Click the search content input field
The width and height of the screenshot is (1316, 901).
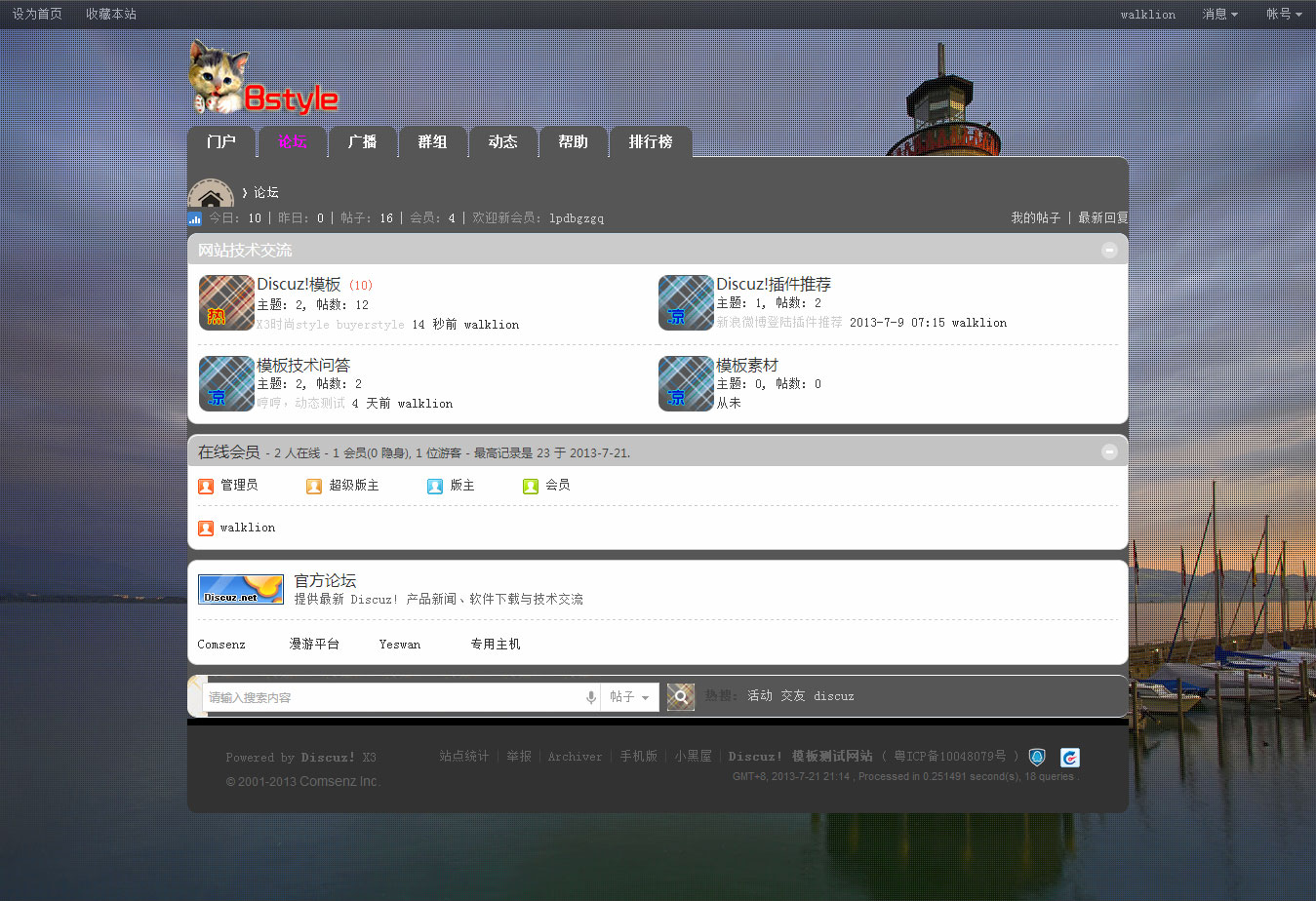tap(394, 697)
